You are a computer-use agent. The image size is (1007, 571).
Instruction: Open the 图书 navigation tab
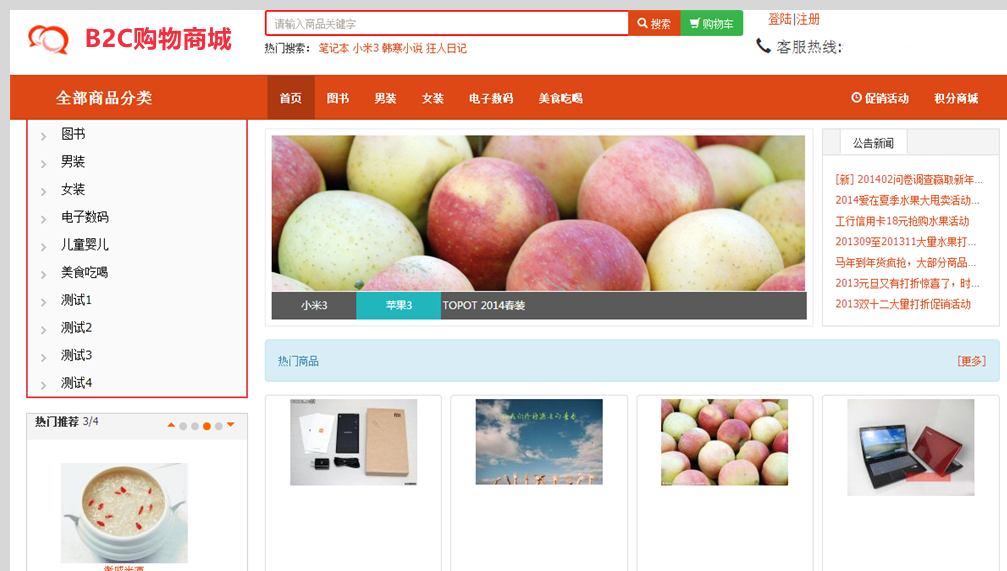338,98
